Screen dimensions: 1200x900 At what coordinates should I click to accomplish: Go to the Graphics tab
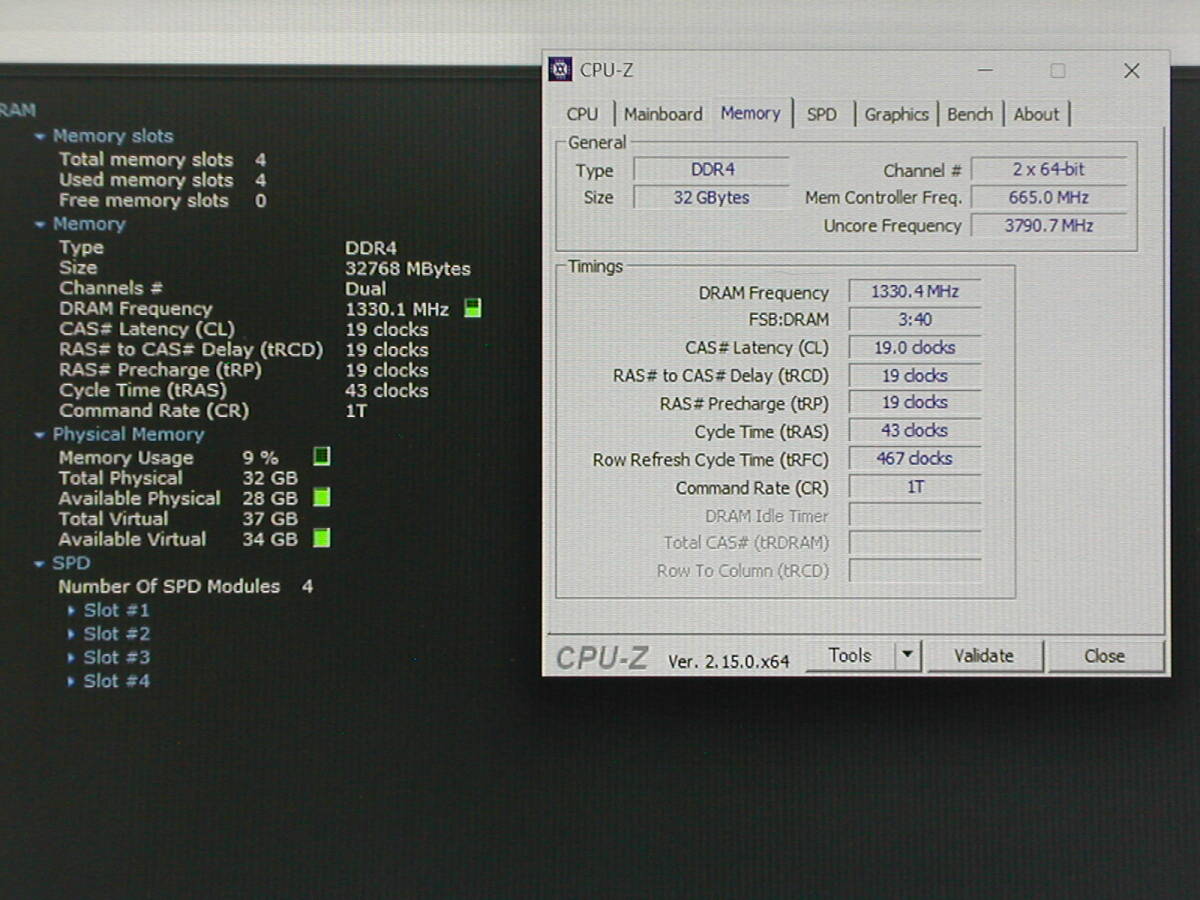[x=896, y=114]
